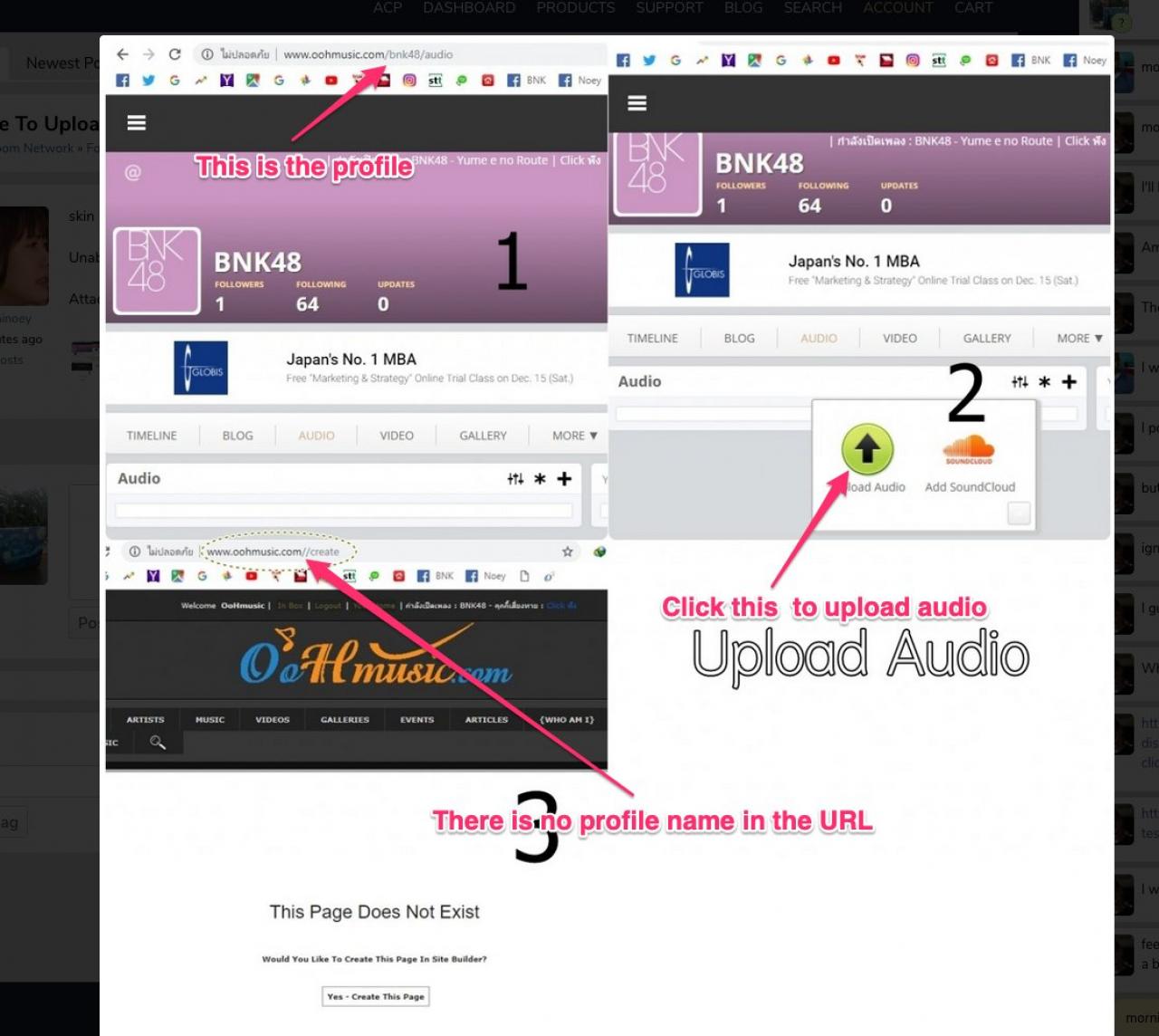Click the sliders icon in step 2 Audio header
The image size is (1159, 1036).
[1020, 382]
